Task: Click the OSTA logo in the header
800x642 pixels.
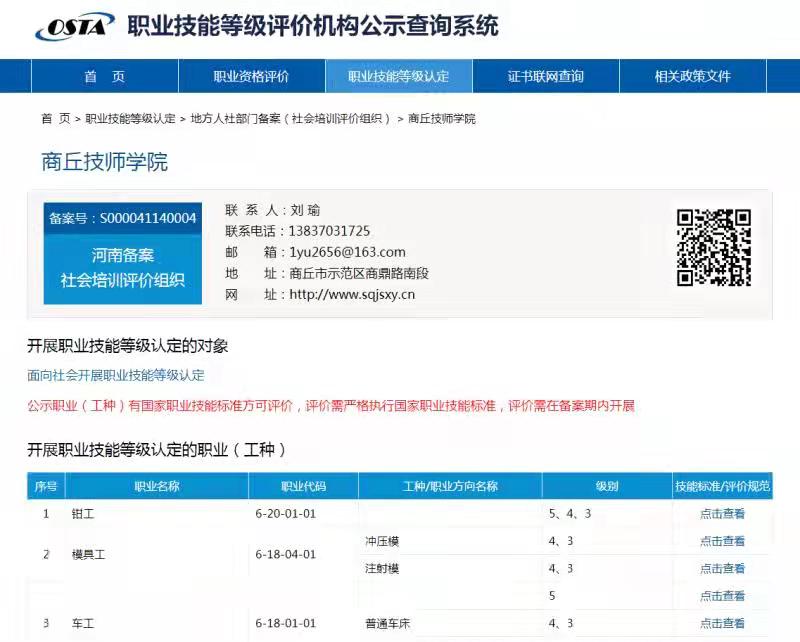Action: [x=75, y=27]
